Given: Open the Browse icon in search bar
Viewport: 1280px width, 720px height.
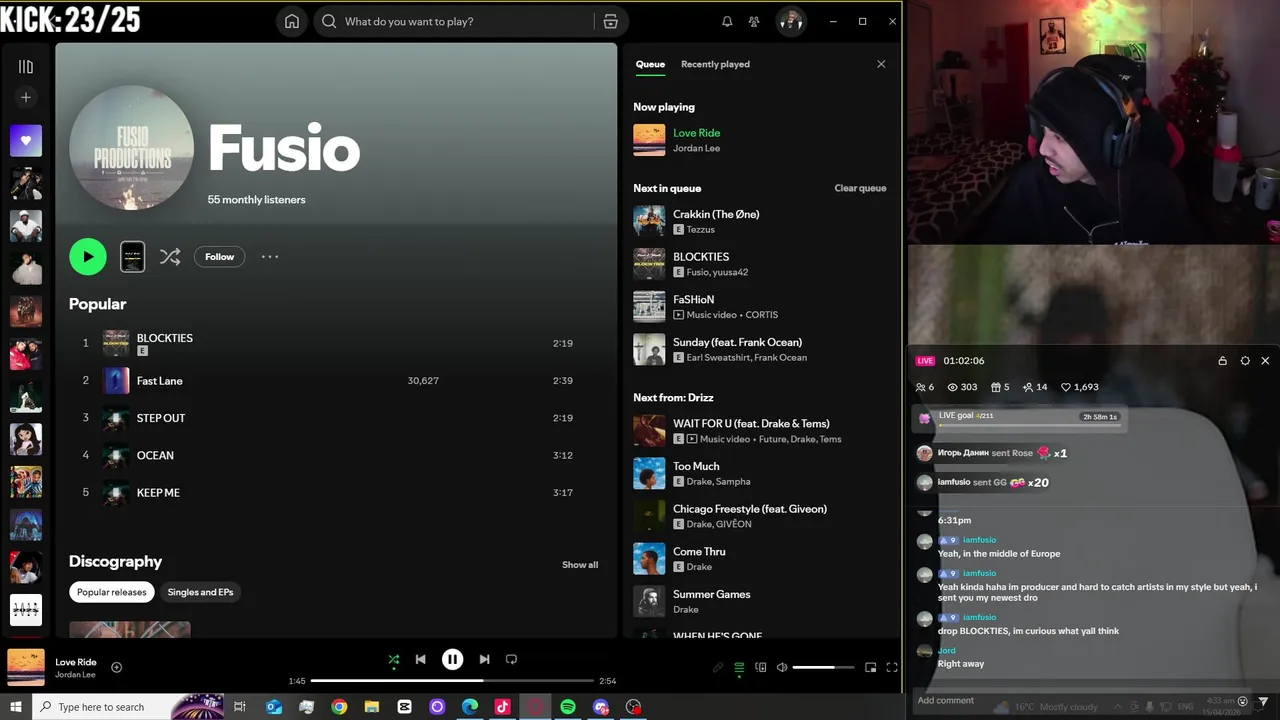Looking at the screenshot, I should pyautogui.click(x=610, y=21).
